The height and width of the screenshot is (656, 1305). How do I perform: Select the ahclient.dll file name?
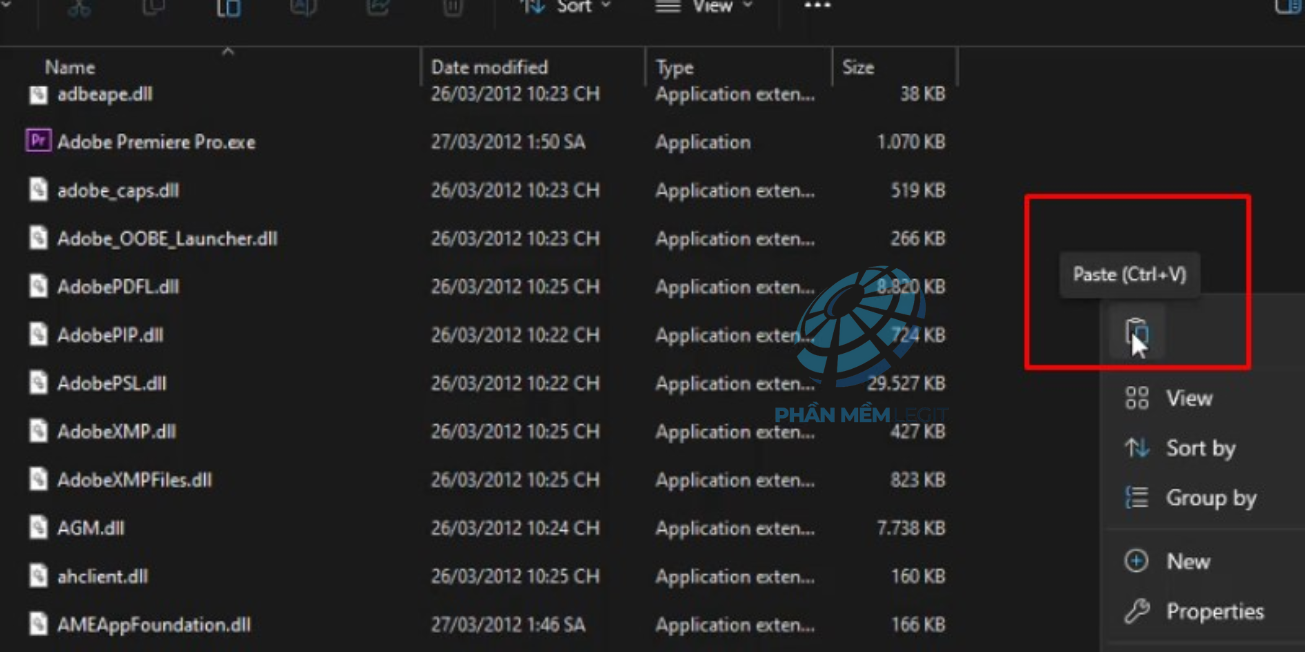click(103, 576)
